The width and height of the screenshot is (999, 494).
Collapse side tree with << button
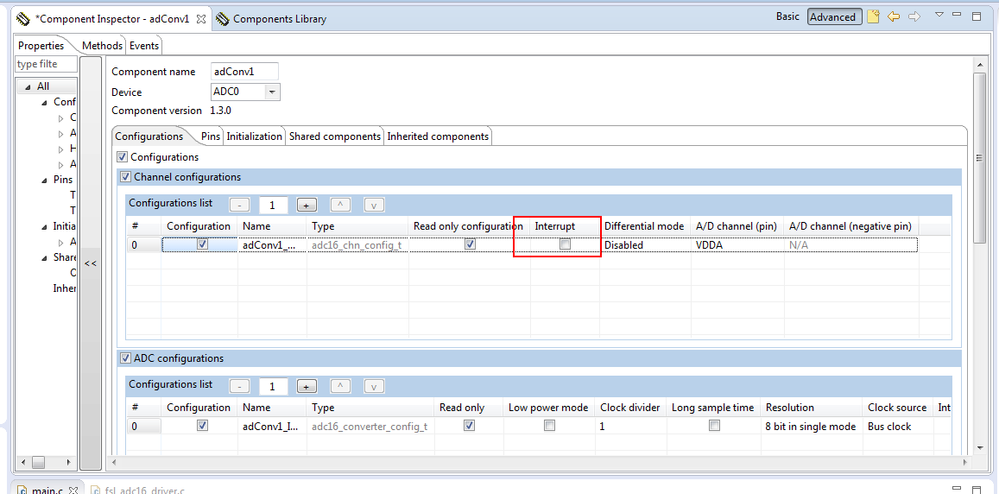(x=90, y=263)
